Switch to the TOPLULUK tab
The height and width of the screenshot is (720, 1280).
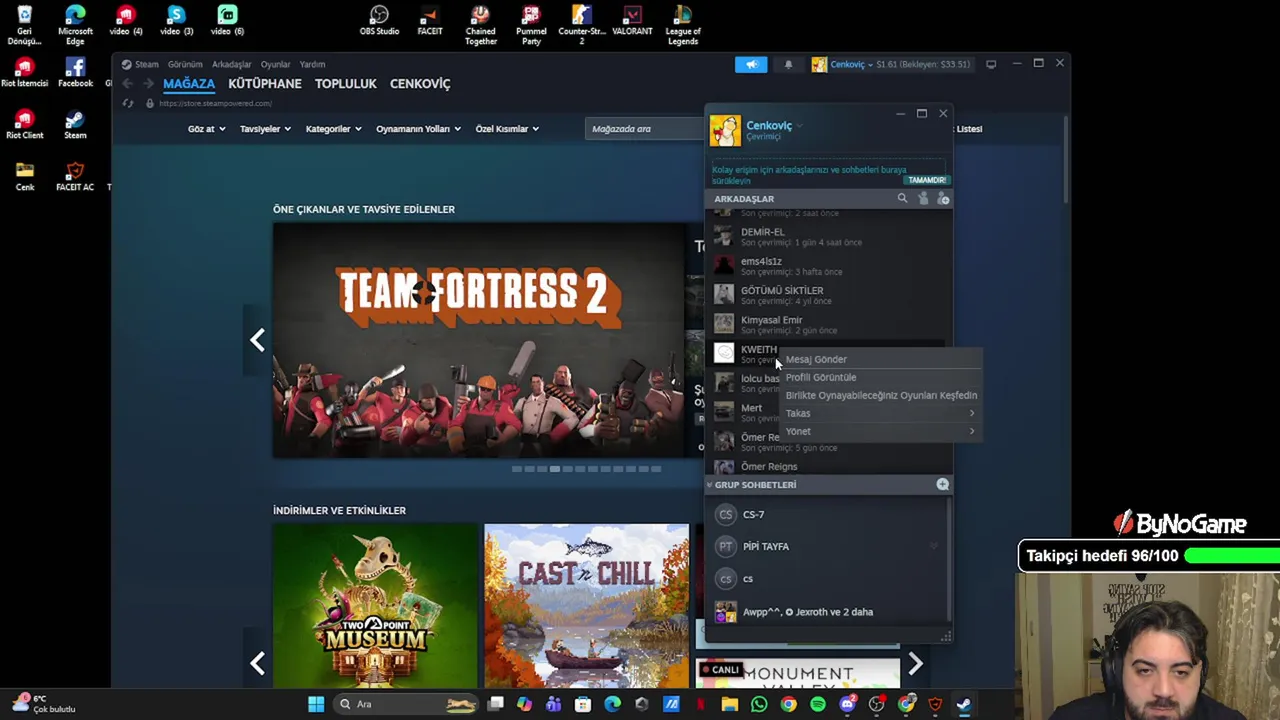coord(346,84)
